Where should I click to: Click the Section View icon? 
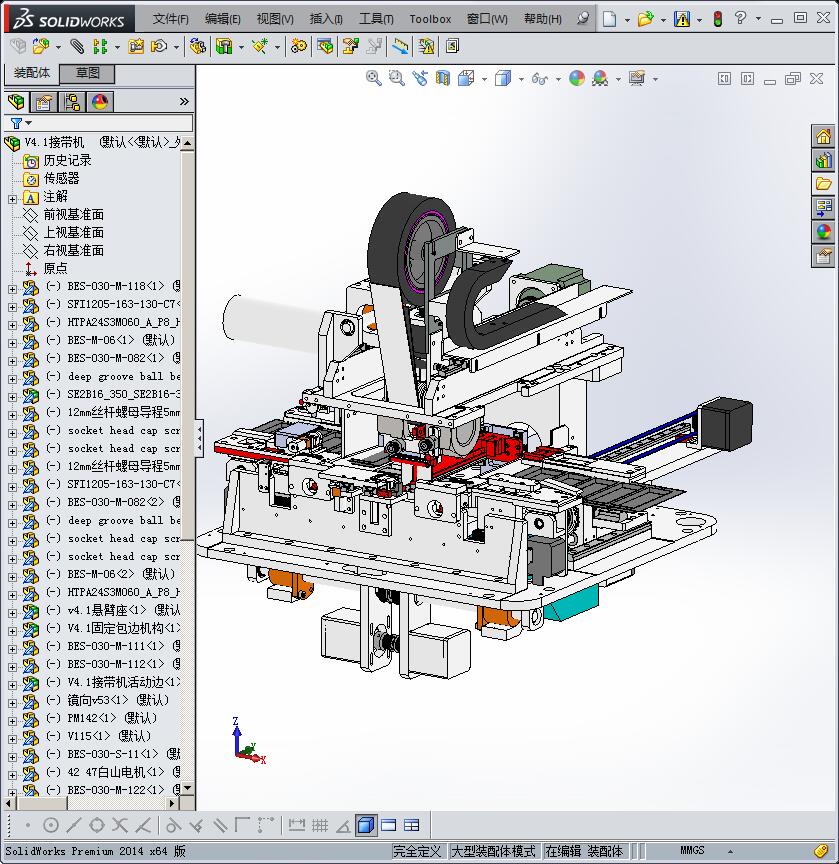(x=443, y=78)
